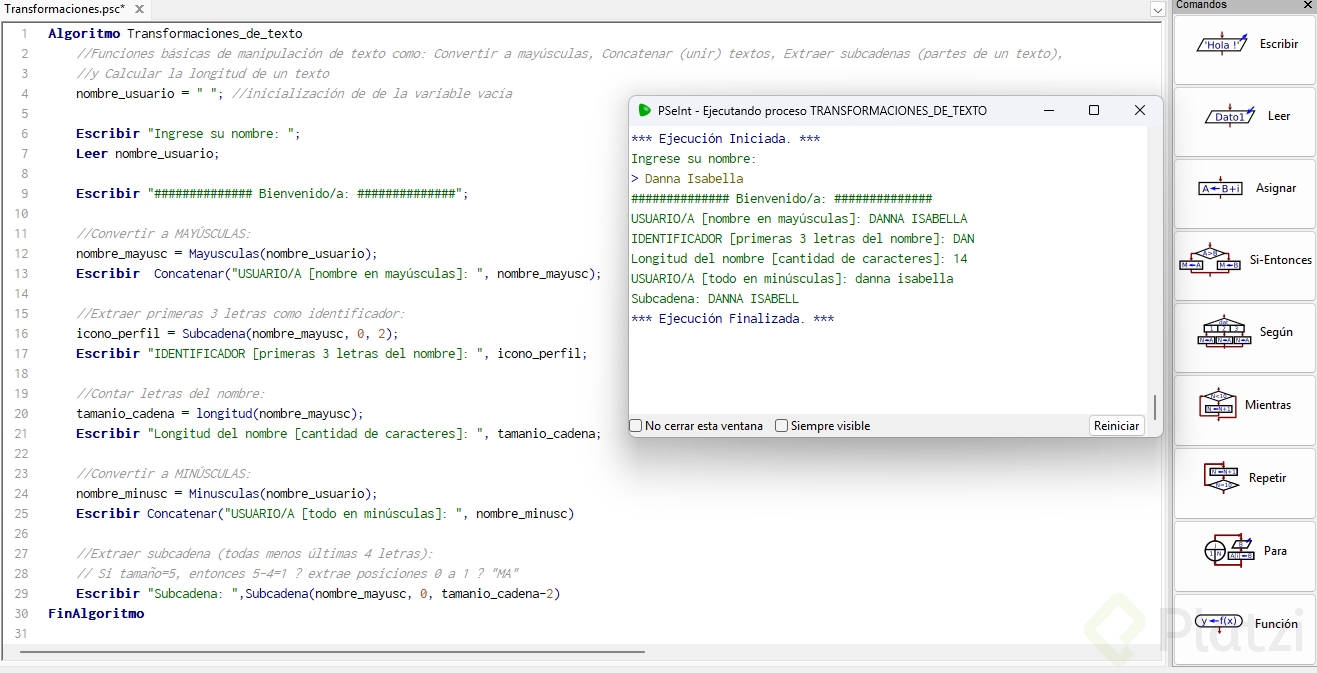Select the Transformaciones.psc tab
Screen dimensions: 1317x673
point(64,9)
